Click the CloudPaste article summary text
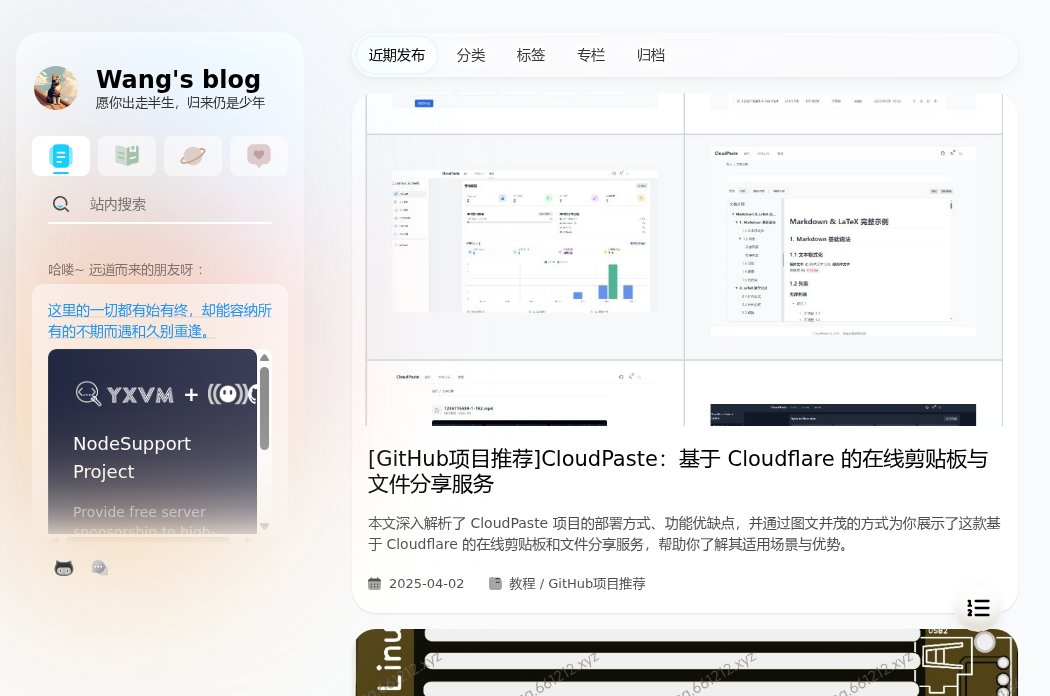1050x696 pixels. point(684,534)
